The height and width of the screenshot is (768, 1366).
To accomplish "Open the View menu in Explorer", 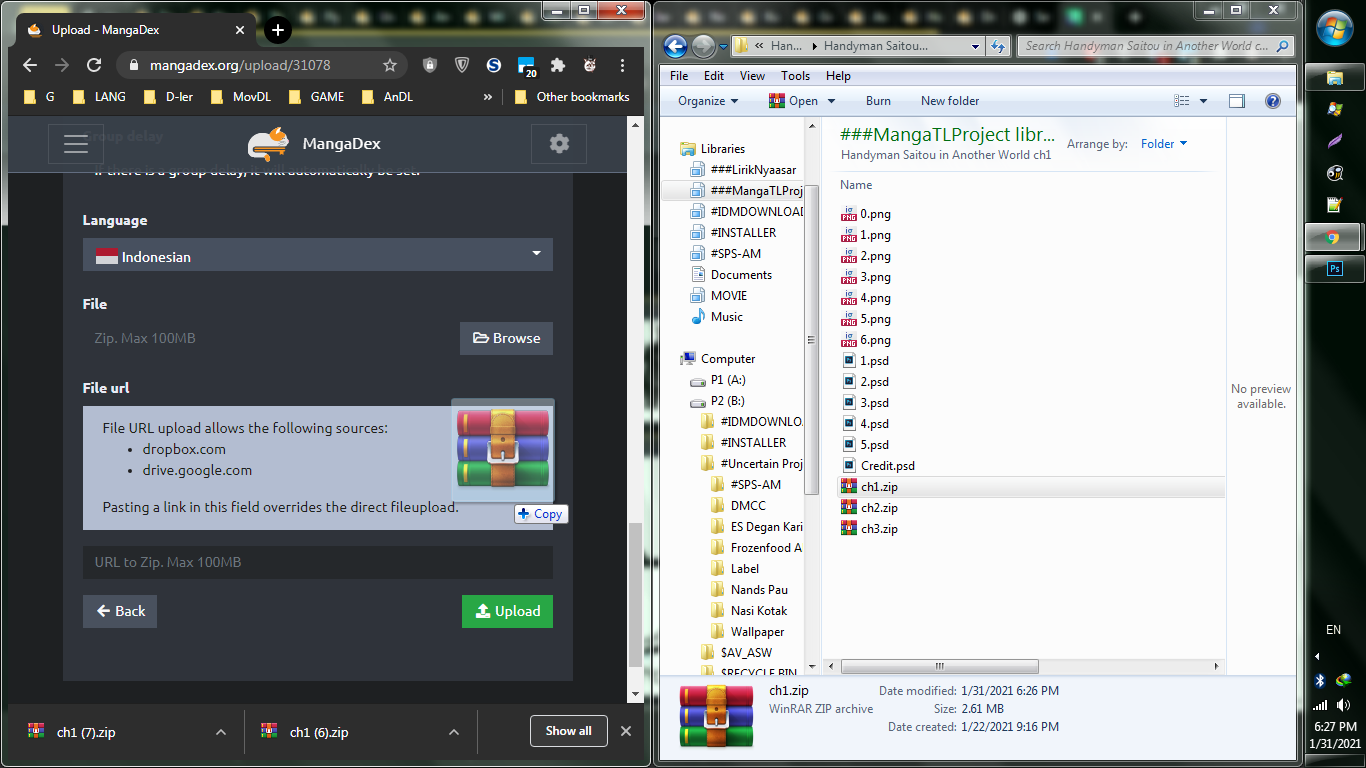I will (752, 76).
